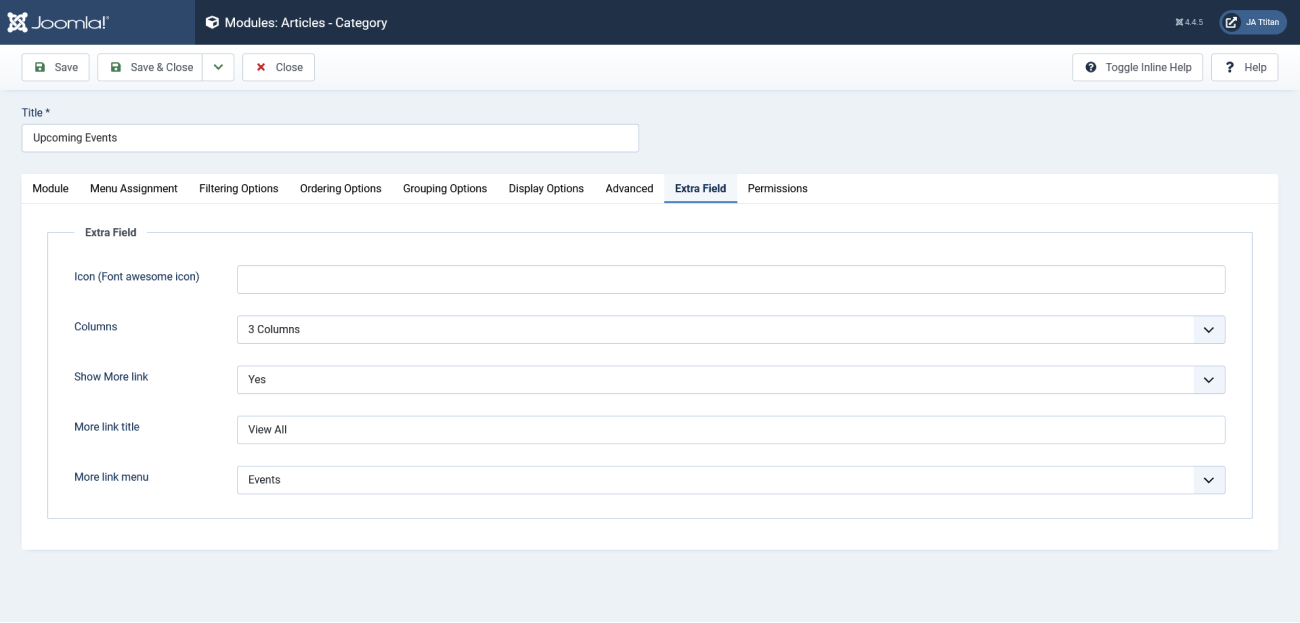
Task: Click the module cube icon beside title
Action: coord(212,22)
